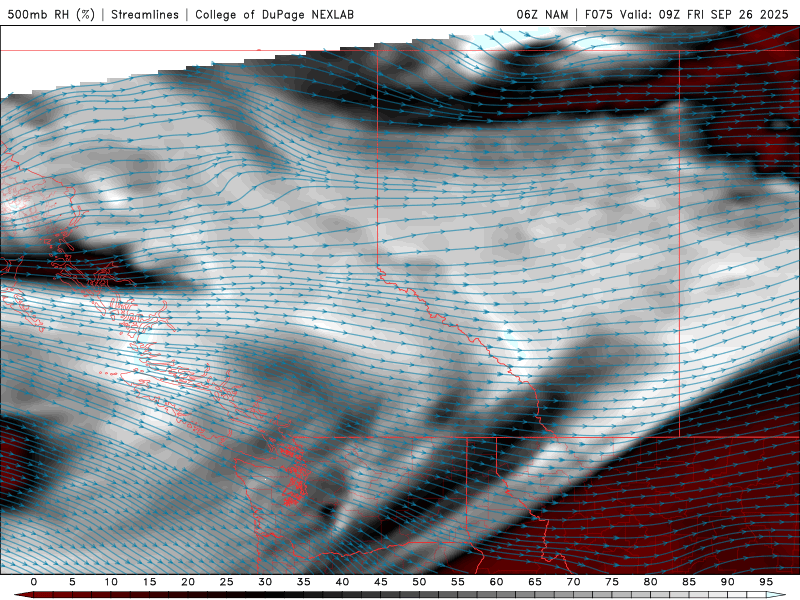Click the "5" value on the colorbar scale
This screenshot has height=600, width=800.
[72, 582]
